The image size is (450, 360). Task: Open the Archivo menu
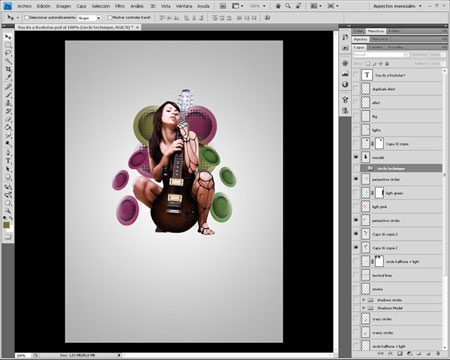(x=24, y=6)
